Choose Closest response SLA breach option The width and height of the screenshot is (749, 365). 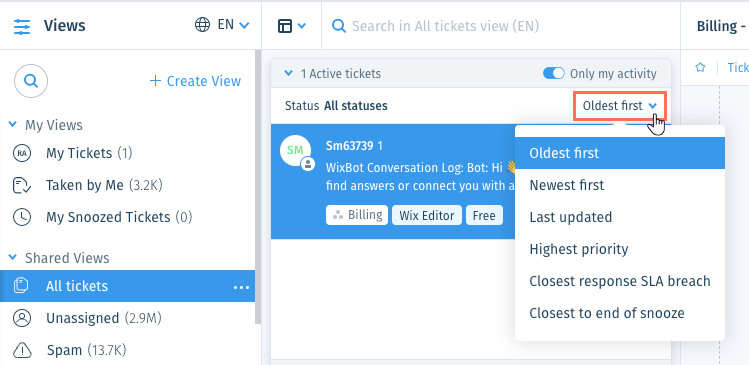(620, 281)
